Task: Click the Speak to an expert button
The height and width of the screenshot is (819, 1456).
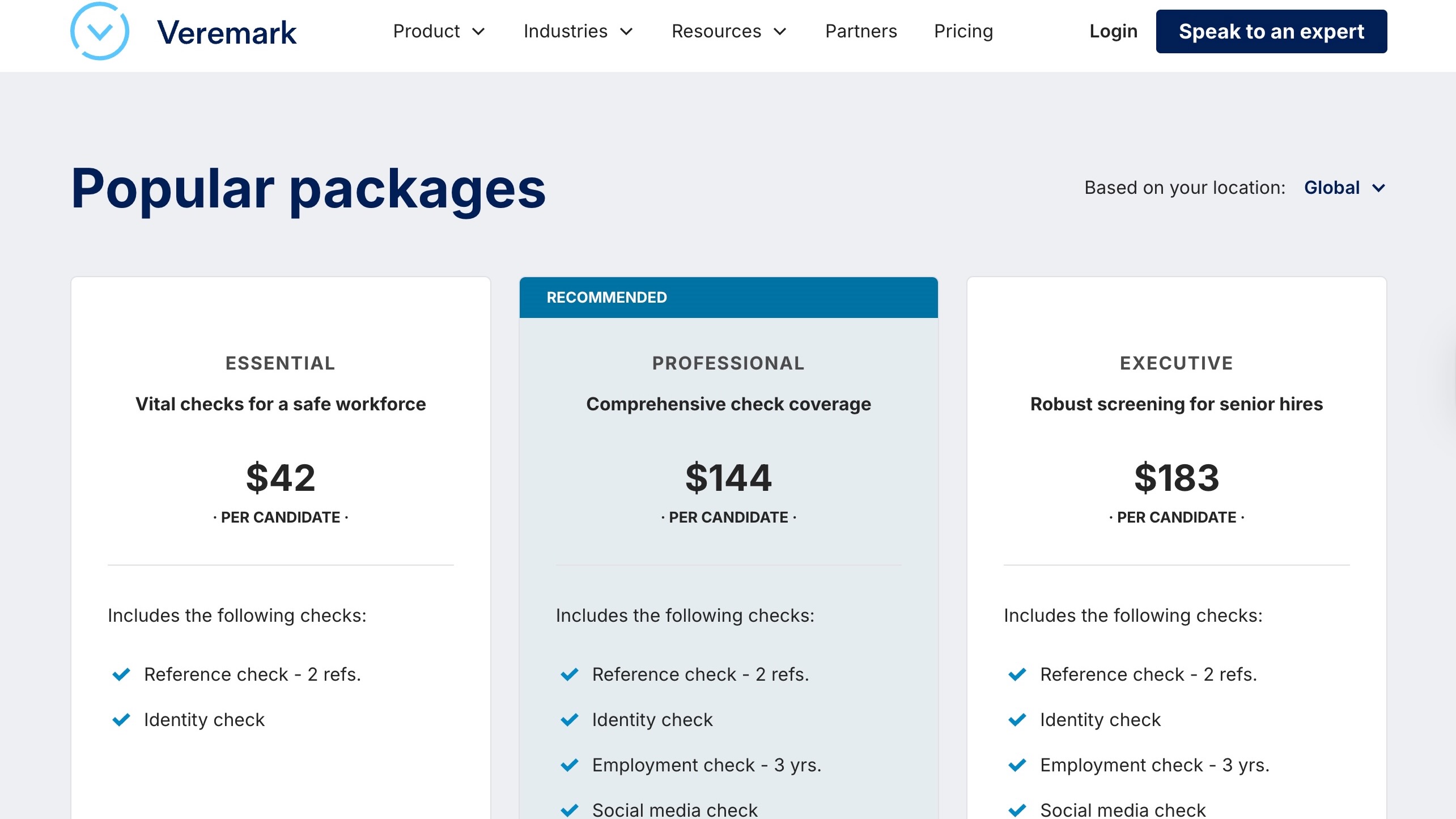Action: pyautogui.click(x=1271, y=31)
